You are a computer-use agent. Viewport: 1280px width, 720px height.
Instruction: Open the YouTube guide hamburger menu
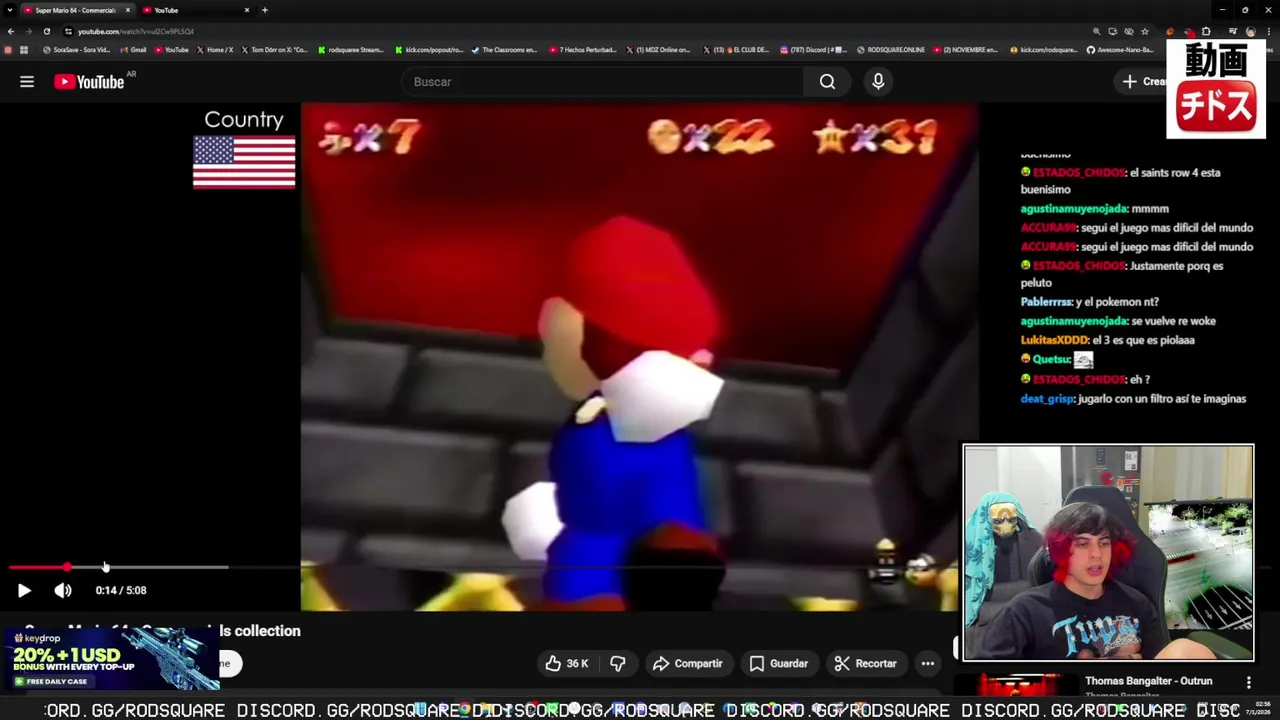pos(27,82)
